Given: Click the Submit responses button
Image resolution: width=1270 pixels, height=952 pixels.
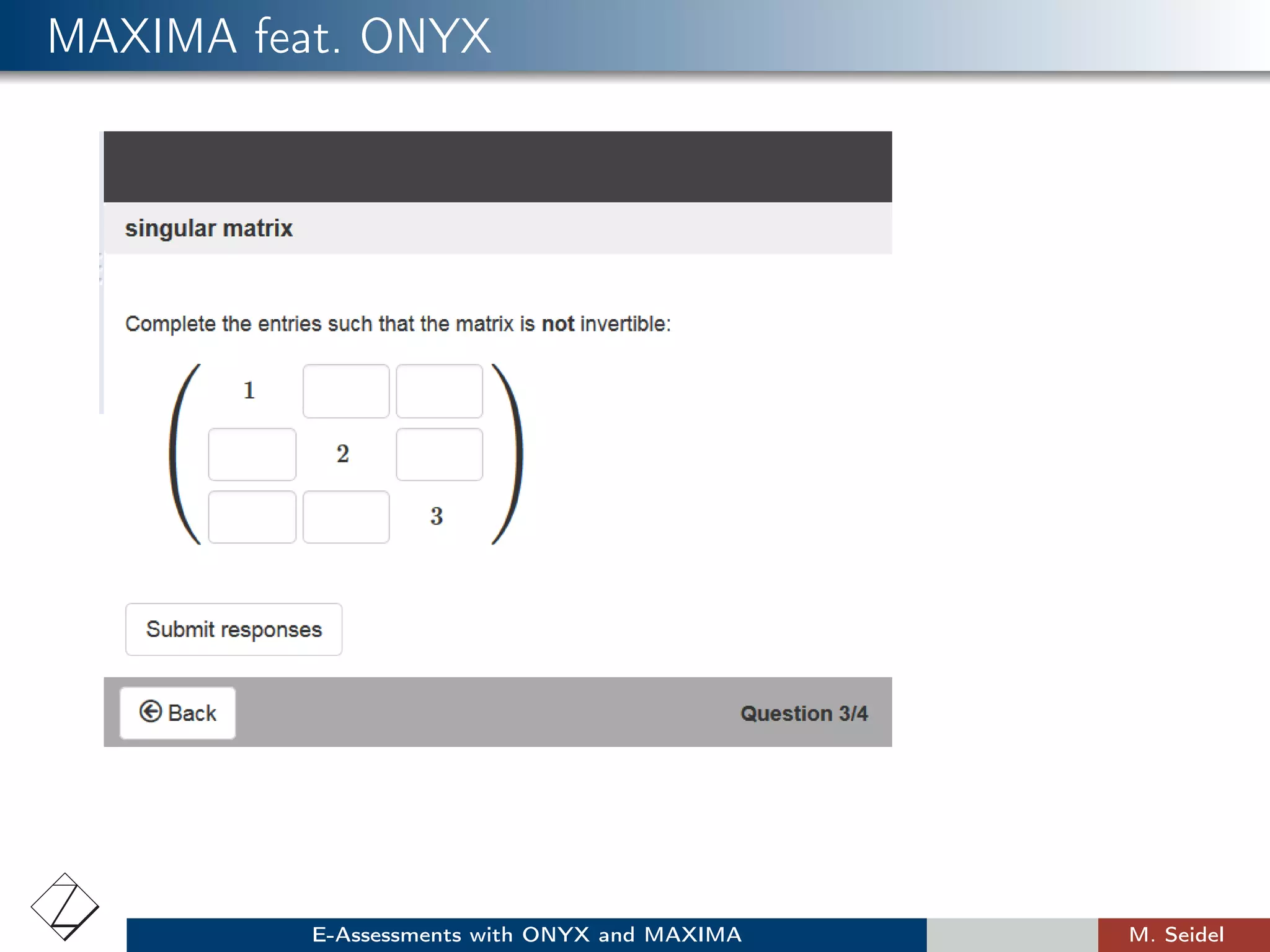Looking at the screenshot, I should 234,629.
